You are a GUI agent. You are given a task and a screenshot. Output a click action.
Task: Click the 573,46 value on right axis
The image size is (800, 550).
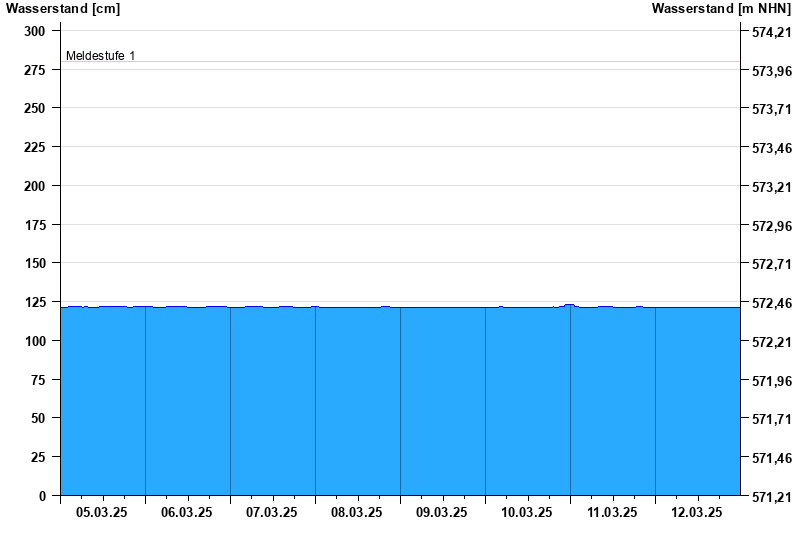(x=772, y=148)
